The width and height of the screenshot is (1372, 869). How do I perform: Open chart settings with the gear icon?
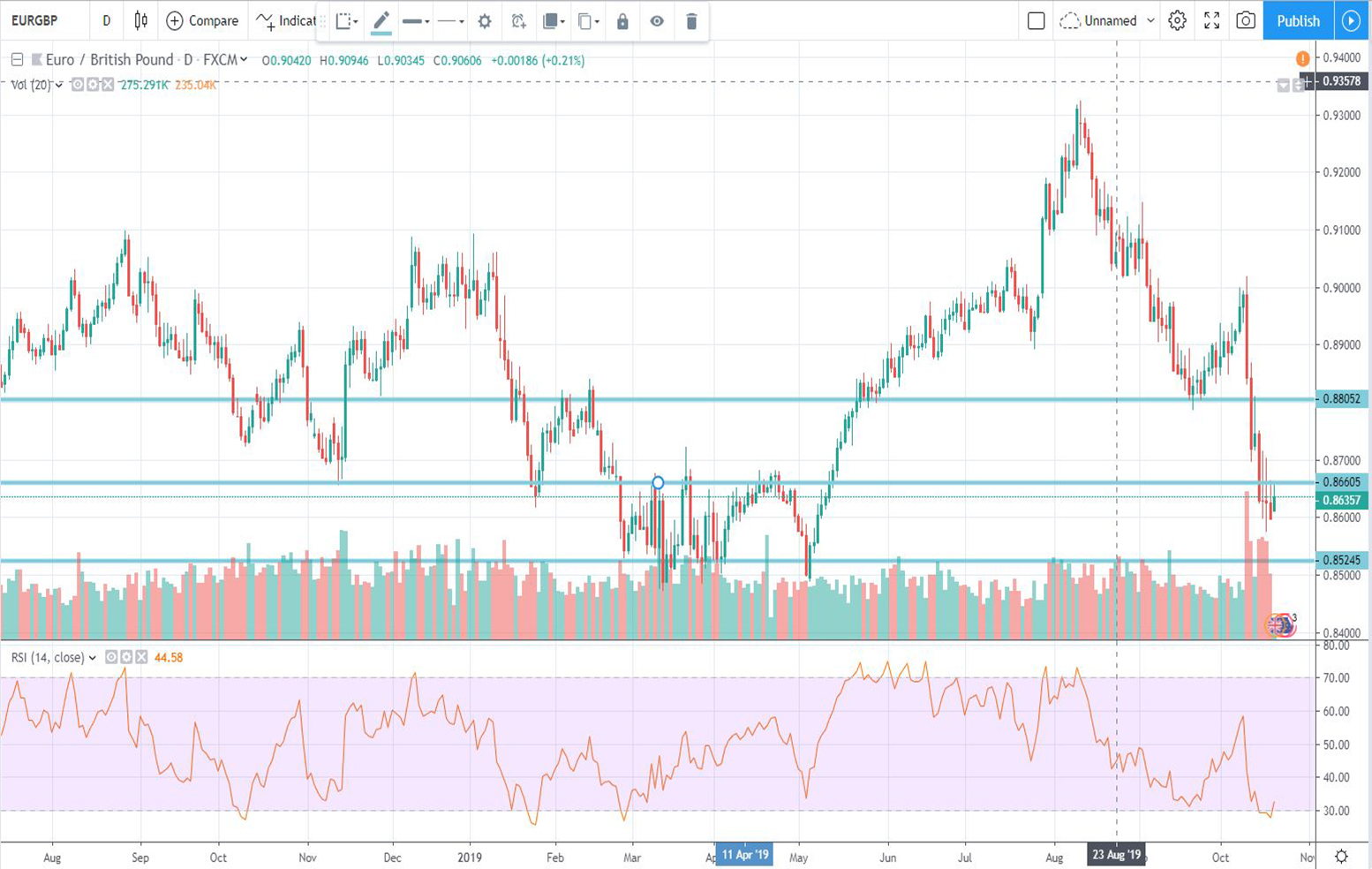click(1178, 20)
